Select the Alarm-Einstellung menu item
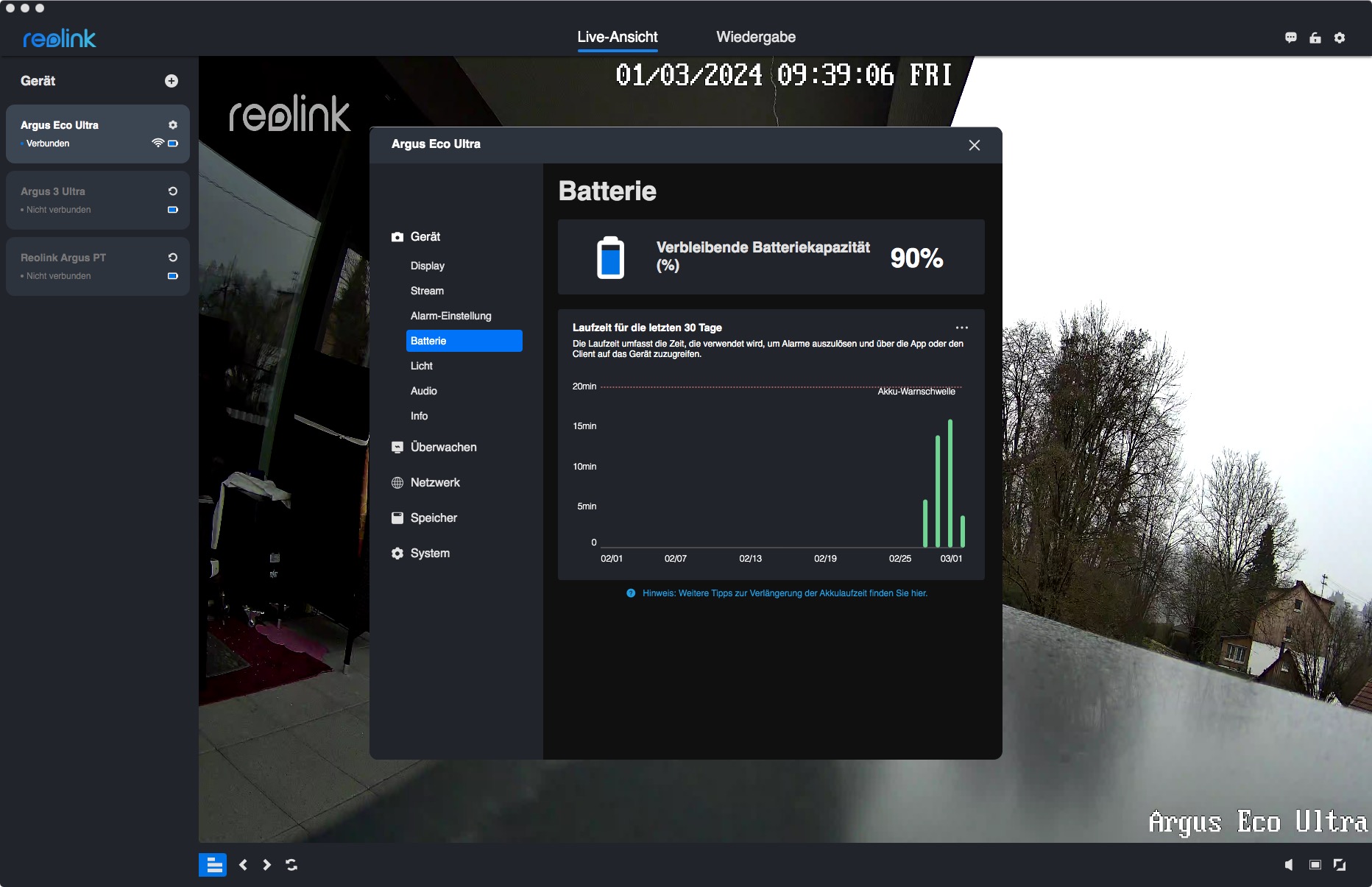This screenshot has height=887, width=1372. (x=450, y=316)
